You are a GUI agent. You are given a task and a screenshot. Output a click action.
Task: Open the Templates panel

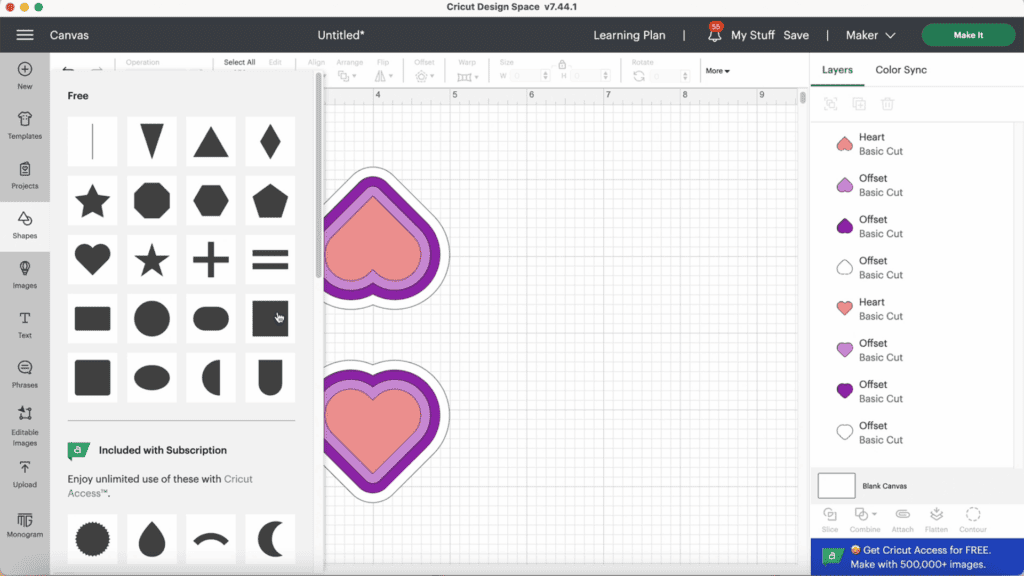coord(25,125)
